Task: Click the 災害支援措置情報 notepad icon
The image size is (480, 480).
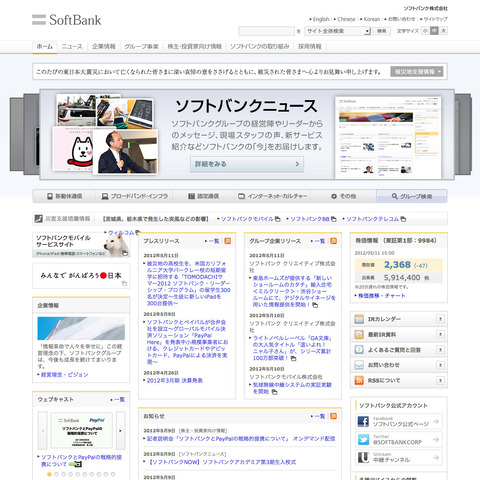Action: tap(39, 219)
